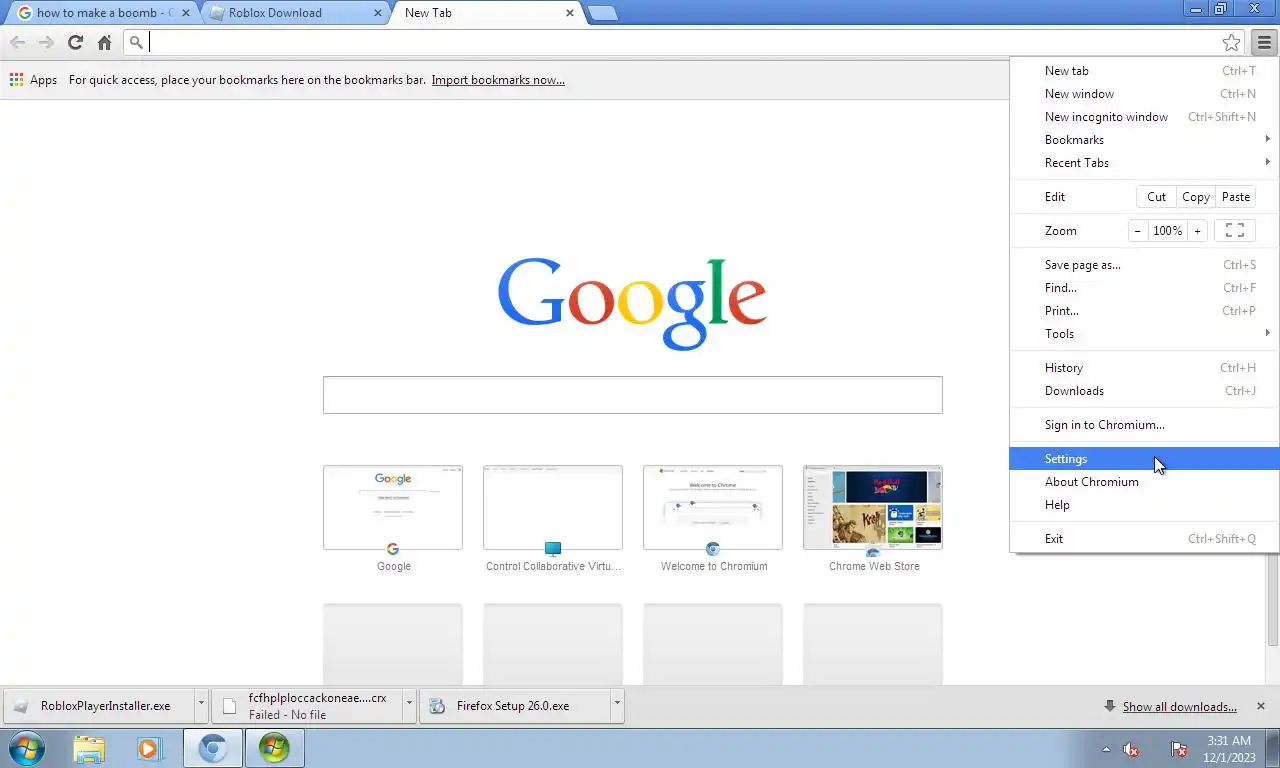Open Windows Start menu orb

click(27, 748)
